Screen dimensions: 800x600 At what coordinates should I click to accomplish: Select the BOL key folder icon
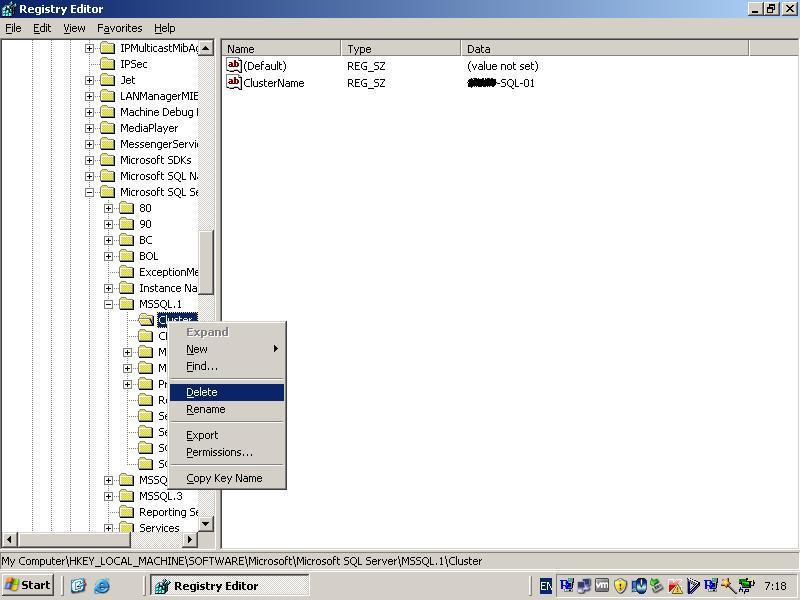coord(127,256)
